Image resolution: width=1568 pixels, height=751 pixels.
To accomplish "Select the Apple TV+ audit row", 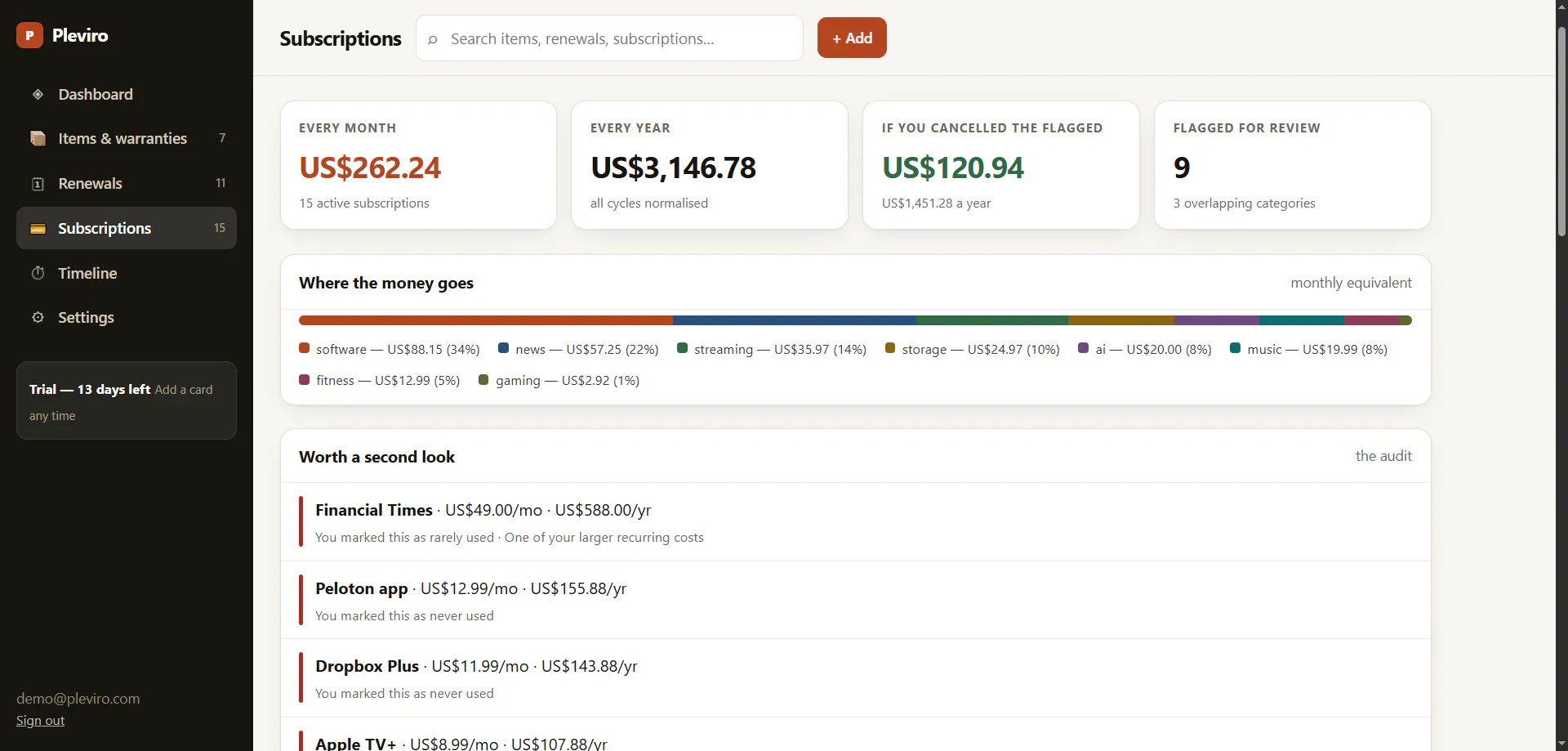I will (x=856, y=735).
